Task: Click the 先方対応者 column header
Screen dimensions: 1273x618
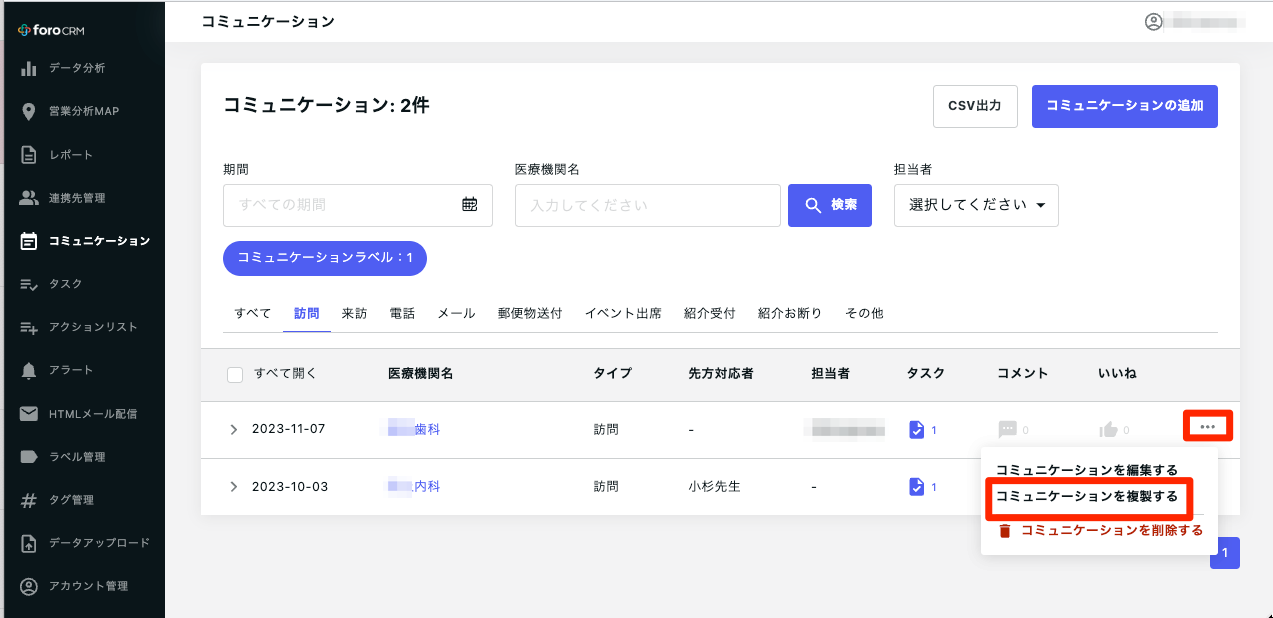Action: click(721, 374)
